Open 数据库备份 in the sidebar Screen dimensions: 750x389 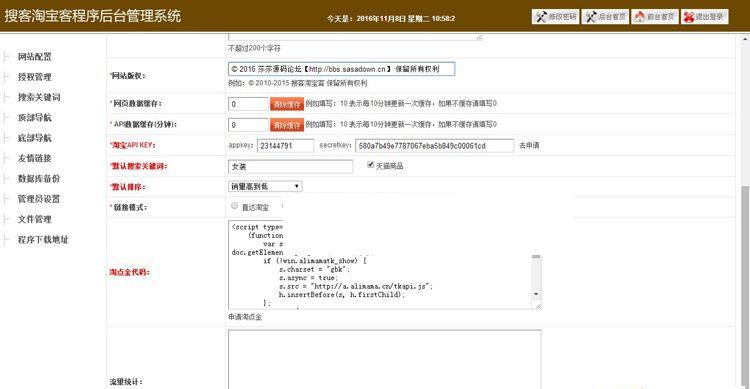coord(39,178)
